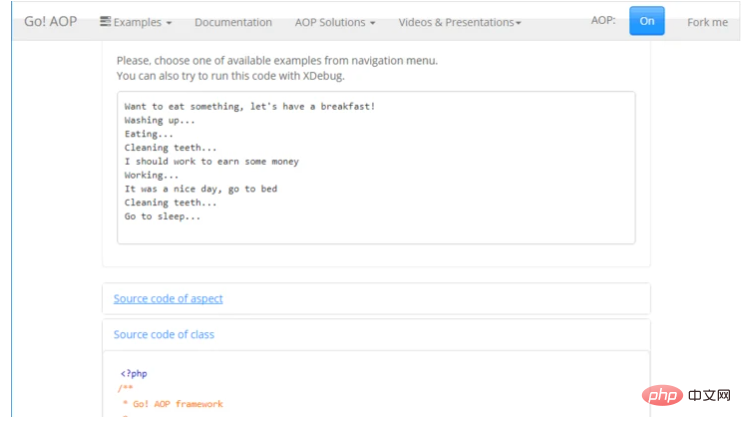Go to the Documentation menu item
The width and height of the screenshot is (741, 428).
(x=233, y=22)
